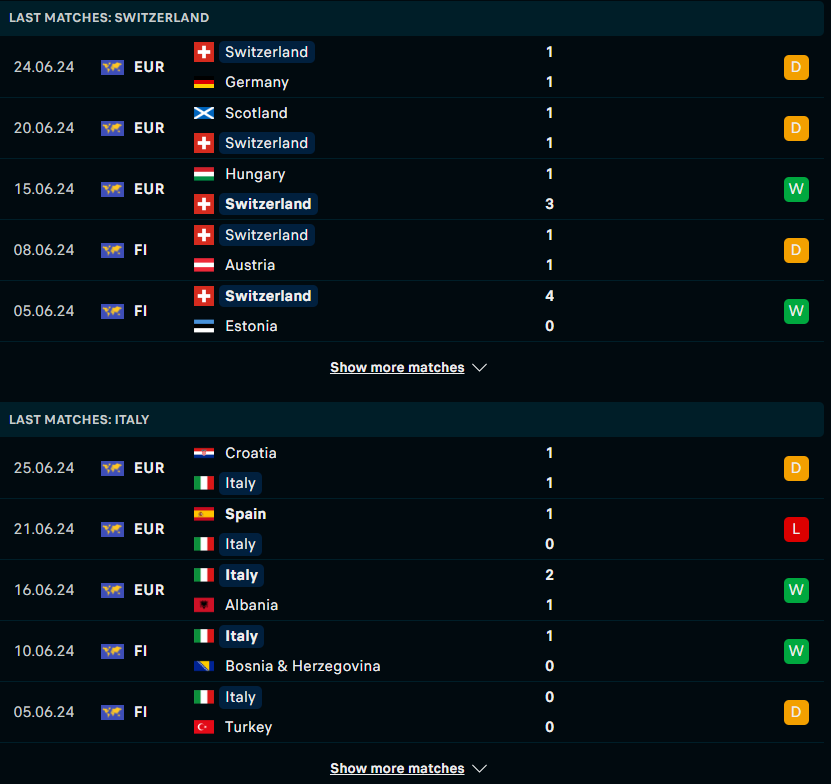Click the loss badge for Spain vs Italy

coord(796,529)
